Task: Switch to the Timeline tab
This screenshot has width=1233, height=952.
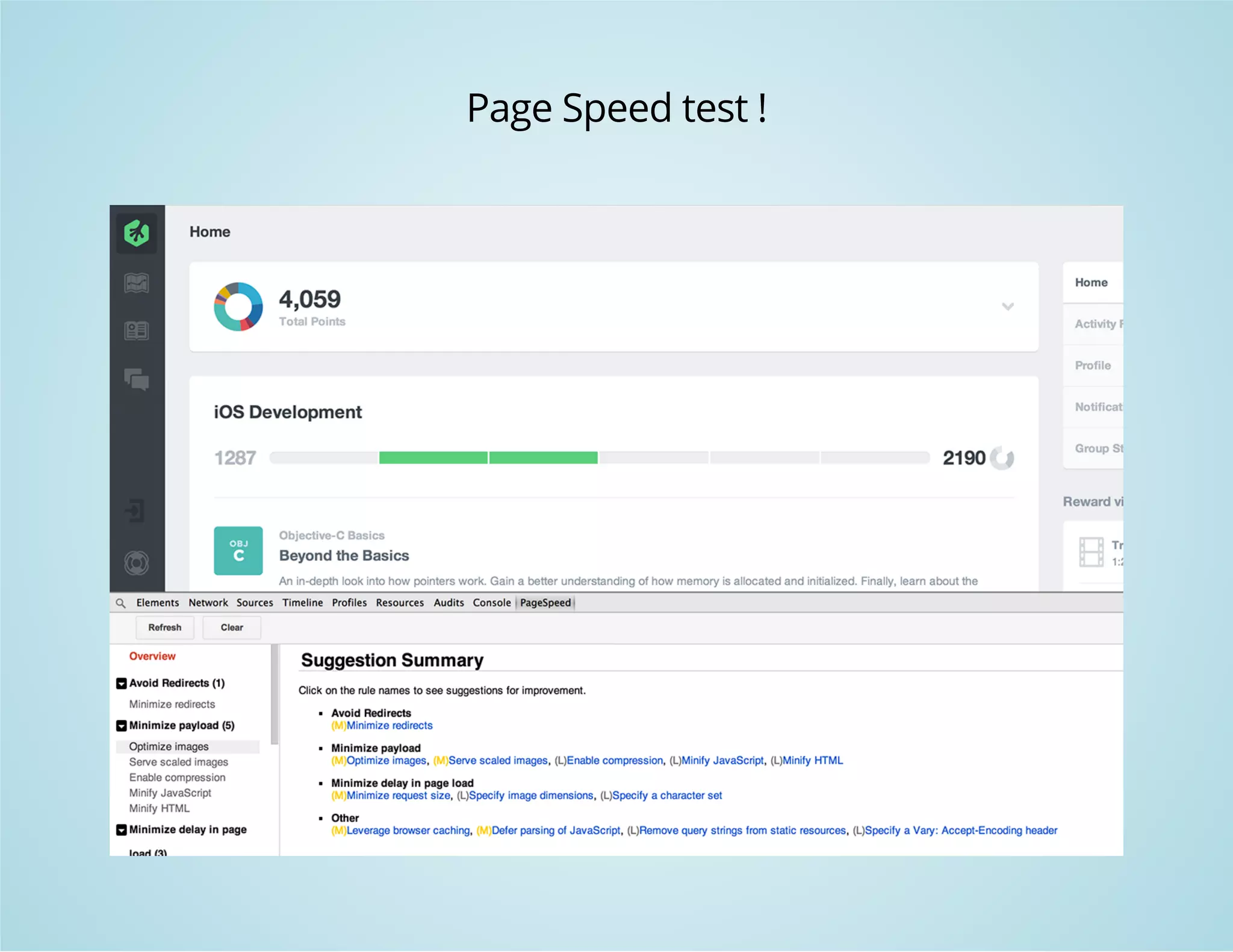Action: pos(303,602)
